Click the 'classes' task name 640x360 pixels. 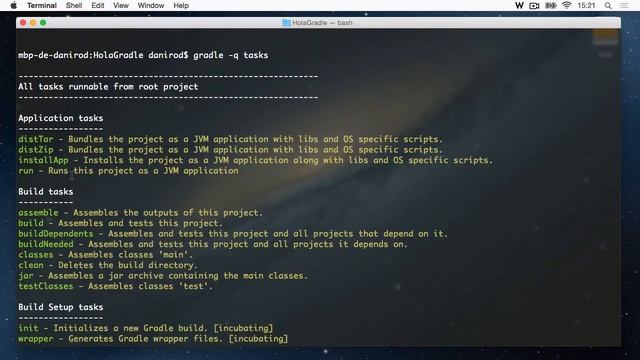click(36, 255)
